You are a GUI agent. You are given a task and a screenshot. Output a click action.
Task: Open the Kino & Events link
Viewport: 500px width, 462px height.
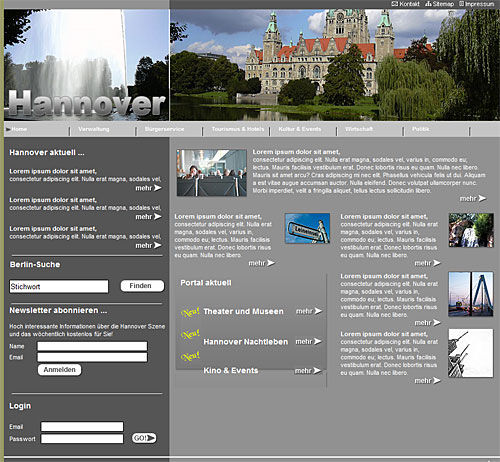[231, 371]
